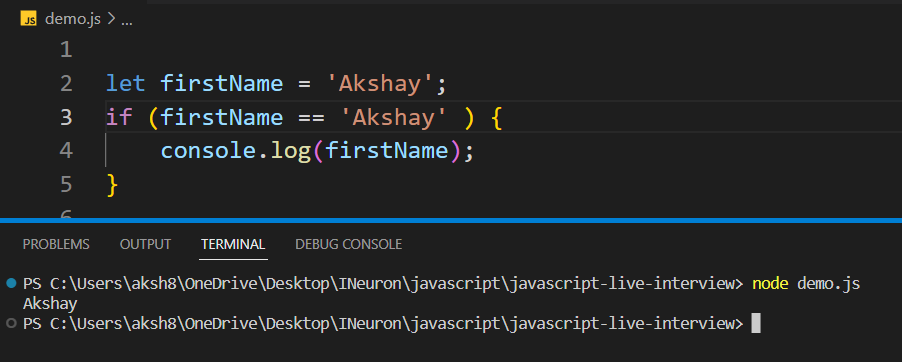This screenshot has height=362, width=902.
Task: Switch to the OUTPUT tab
Action: pyautogui.click(x=145, y=244)
